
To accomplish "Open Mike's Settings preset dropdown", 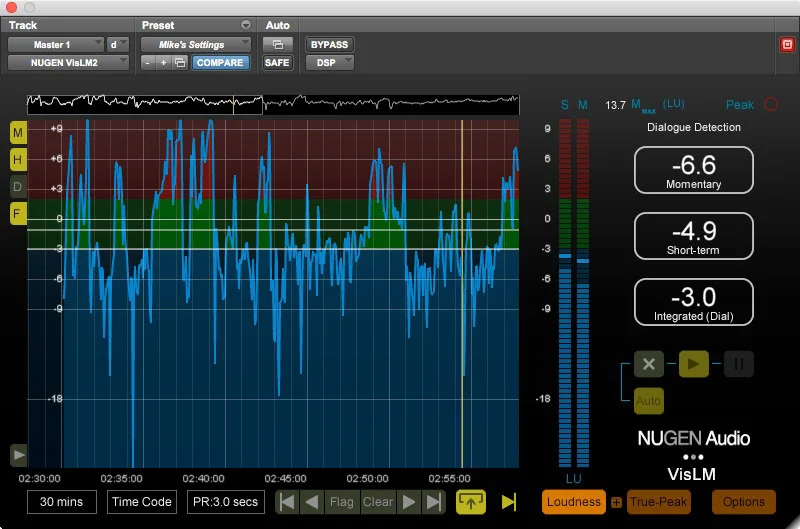I will pos(195,44).
